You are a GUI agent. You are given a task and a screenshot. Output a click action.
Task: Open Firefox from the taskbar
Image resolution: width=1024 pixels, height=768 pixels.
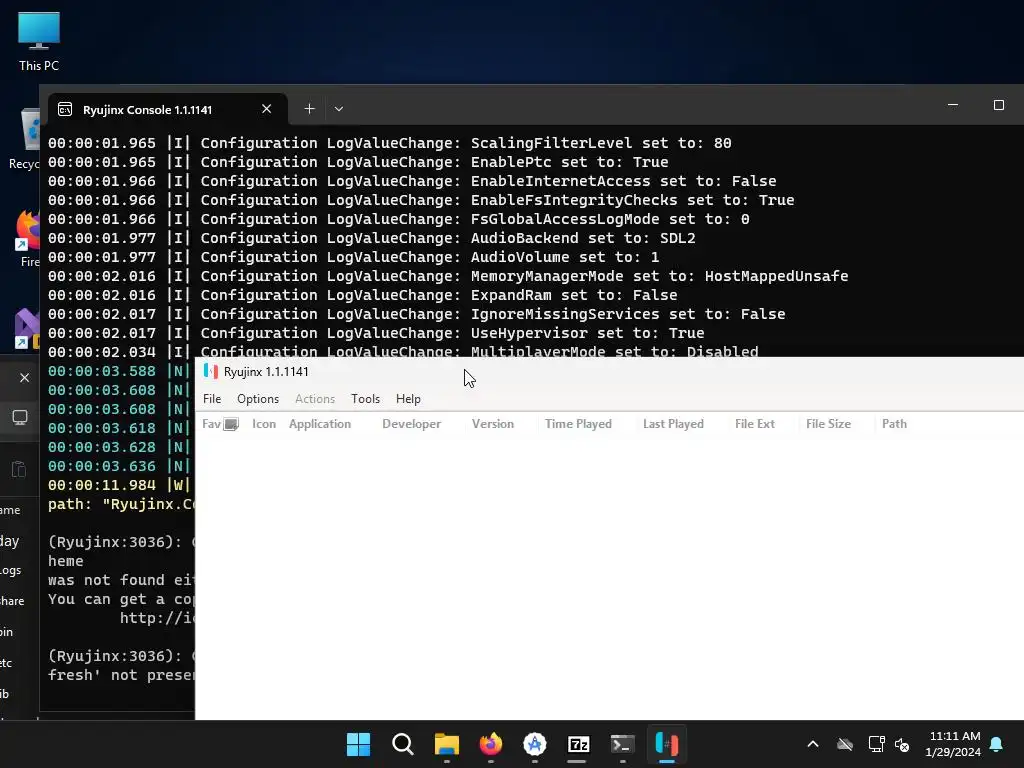[x=490, y=744]
